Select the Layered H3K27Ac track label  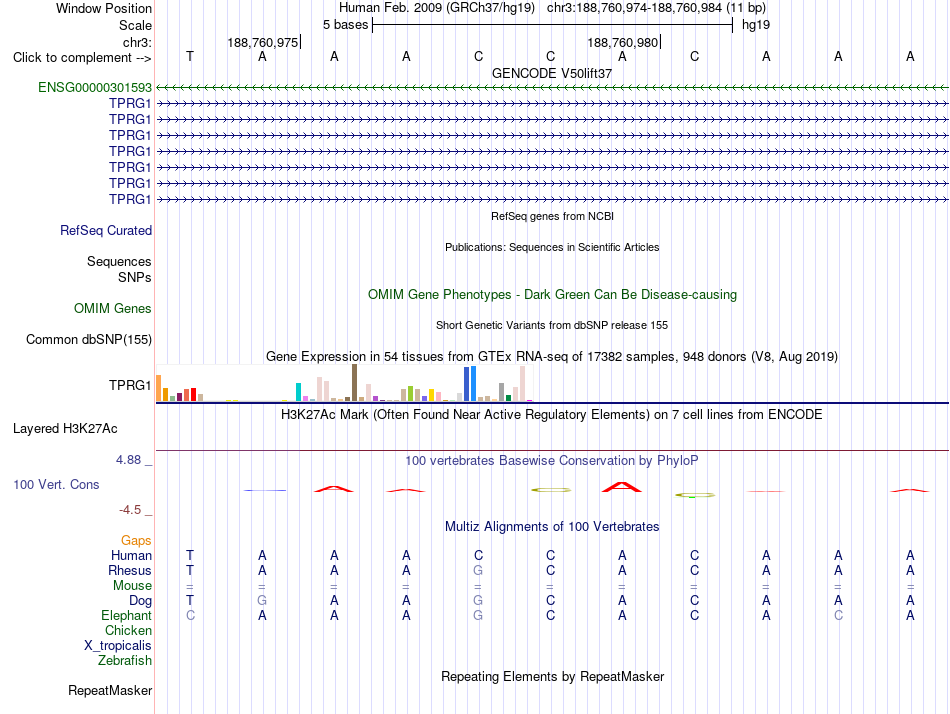click(65, 429)
